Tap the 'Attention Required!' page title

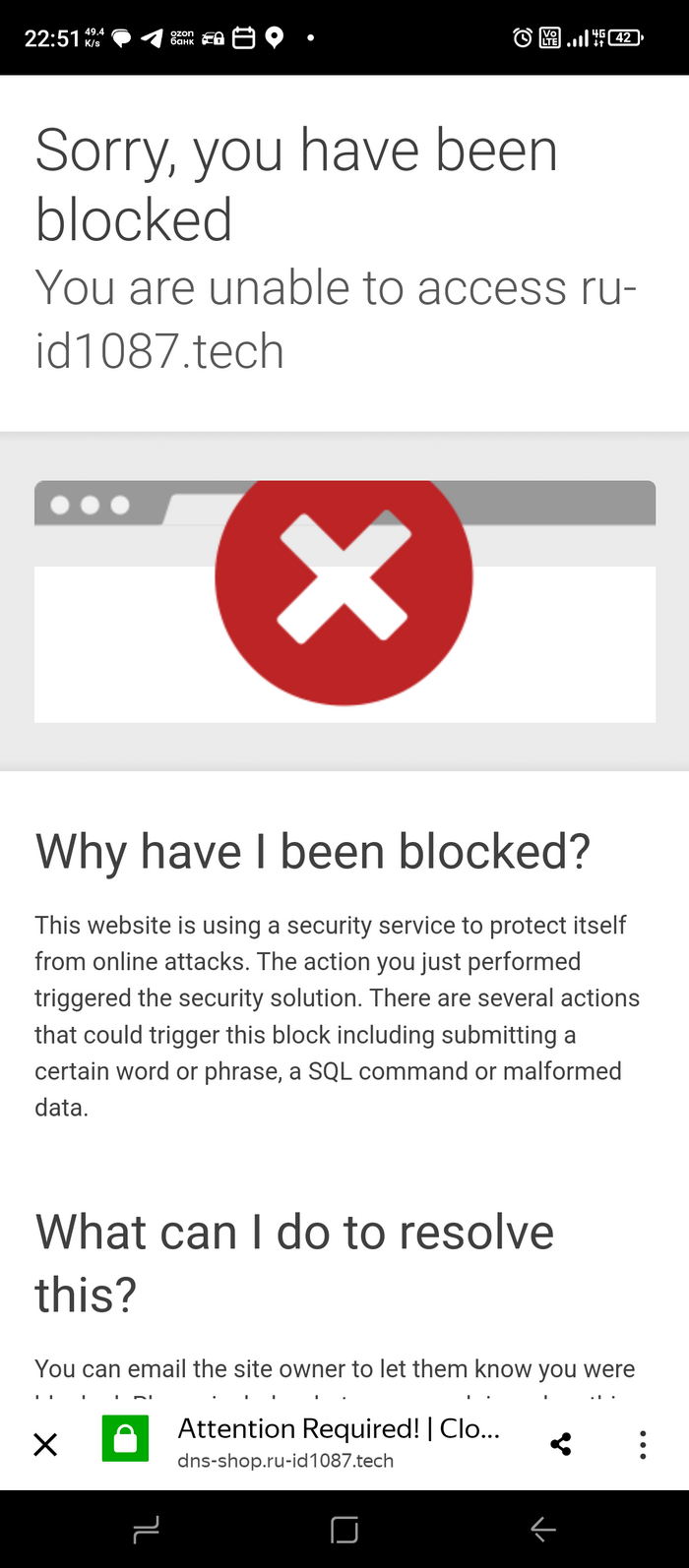tap(339, 1428)
